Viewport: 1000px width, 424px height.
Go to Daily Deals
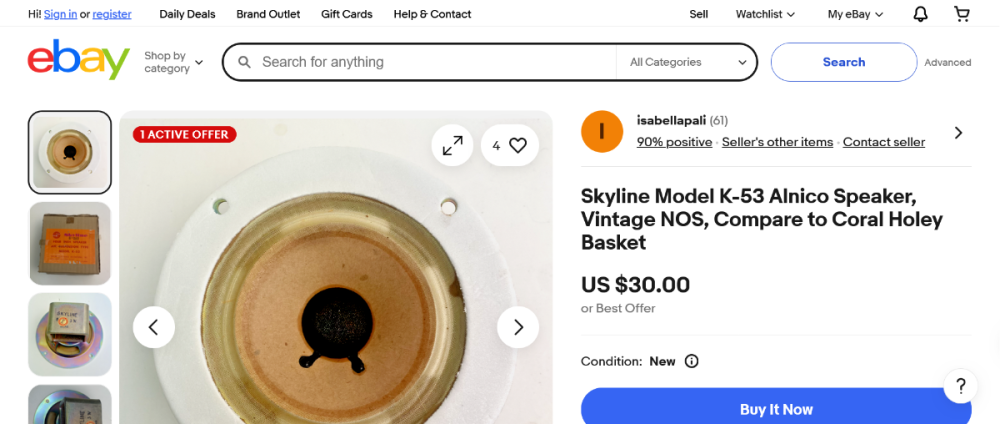(x=187, y=14)
